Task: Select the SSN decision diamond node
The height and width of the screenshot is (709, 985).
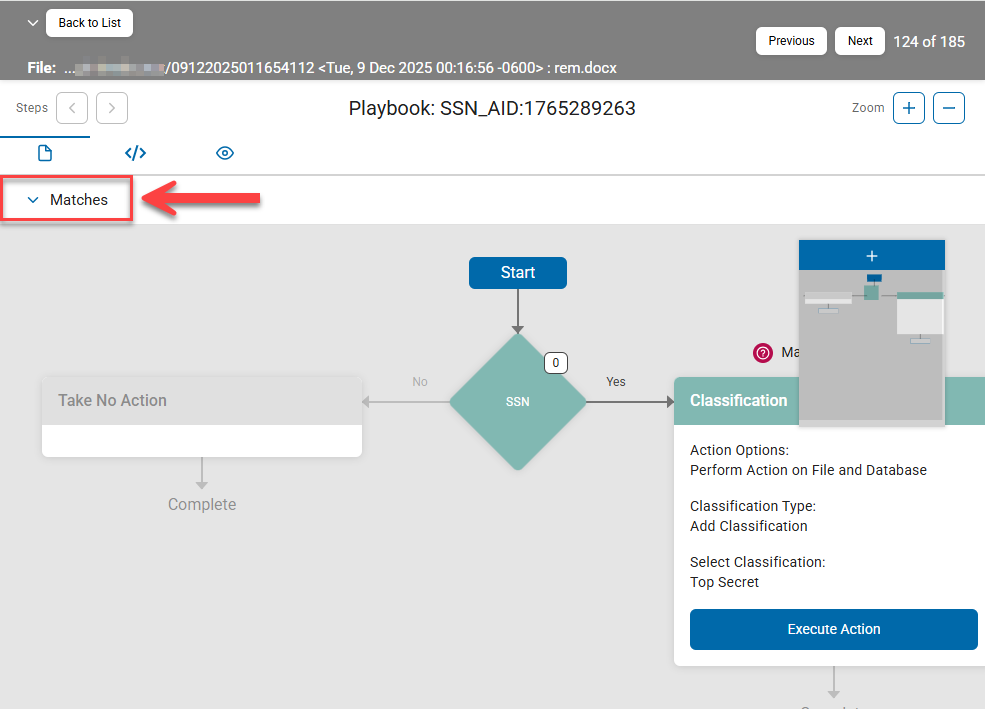Action: tap(517, 401)
